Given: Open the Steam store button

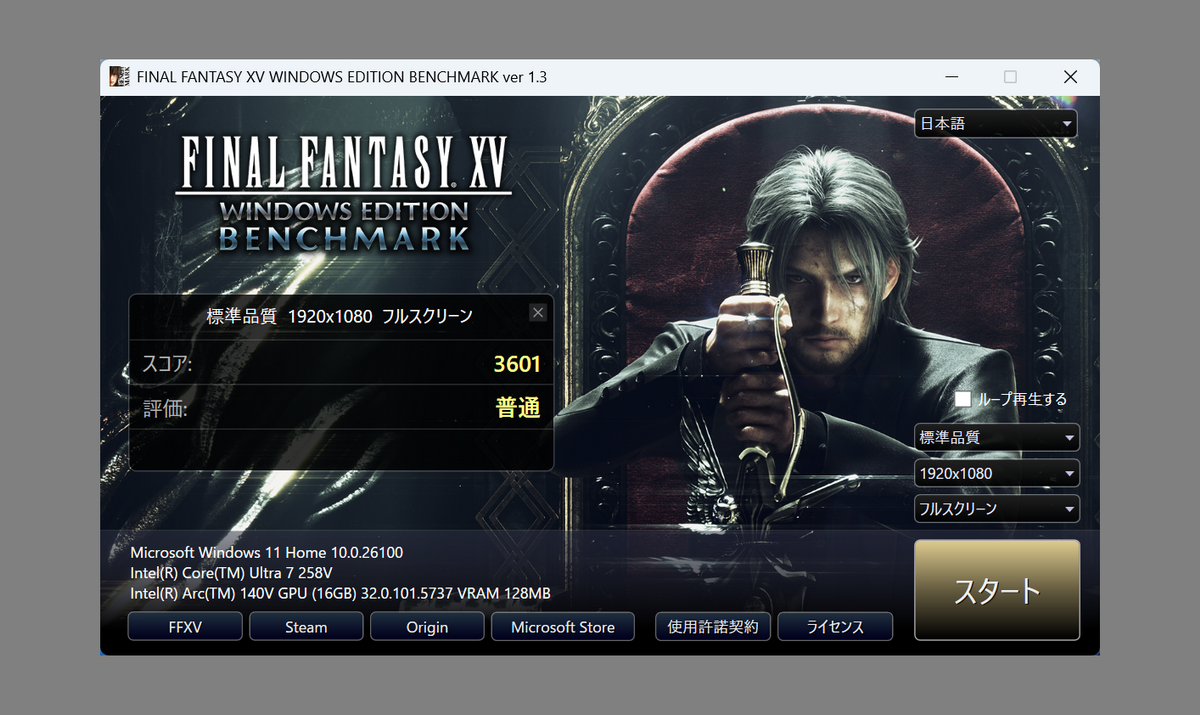Looking at the screenshot, I should tap(306, 627).
